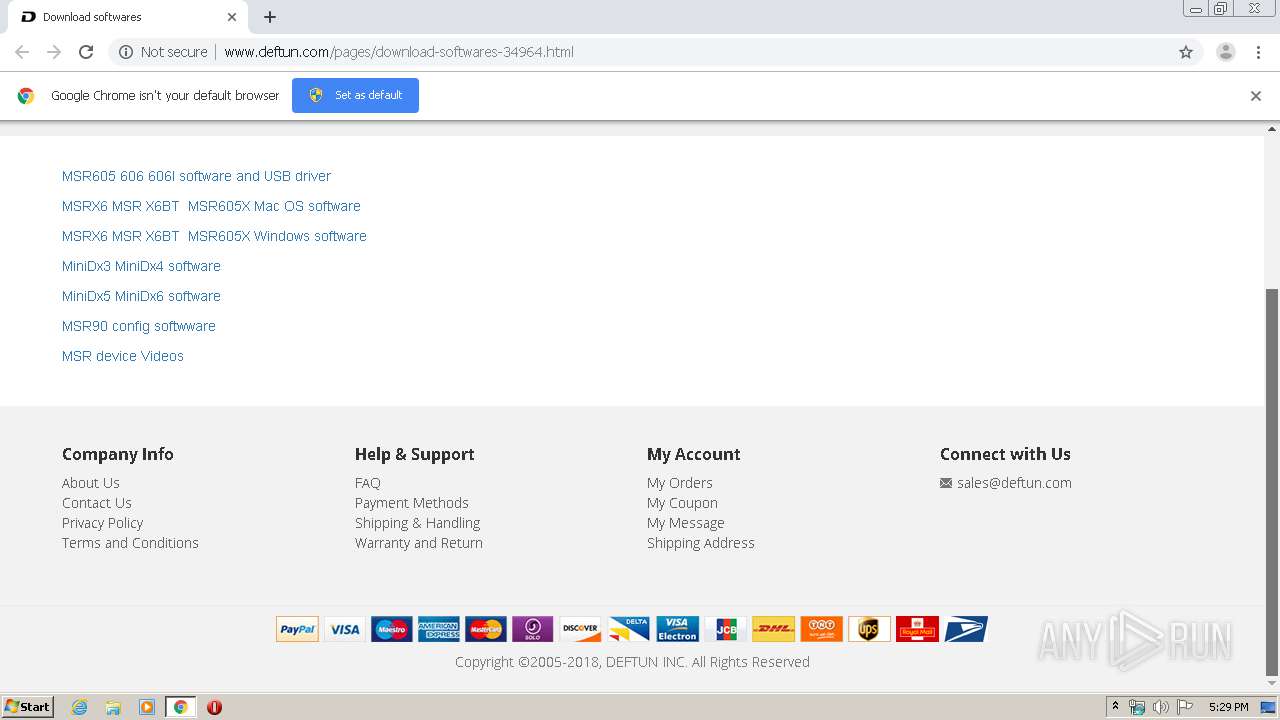Image resolution: width=1280 pixels, height=720 pixels.
Task: Open My Orders link
Action: [680, 483]
